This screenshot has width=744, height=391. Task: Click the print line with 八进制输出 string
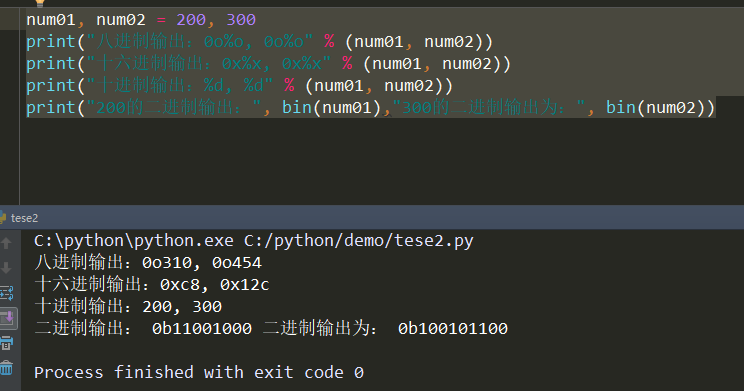click(260, 42)
